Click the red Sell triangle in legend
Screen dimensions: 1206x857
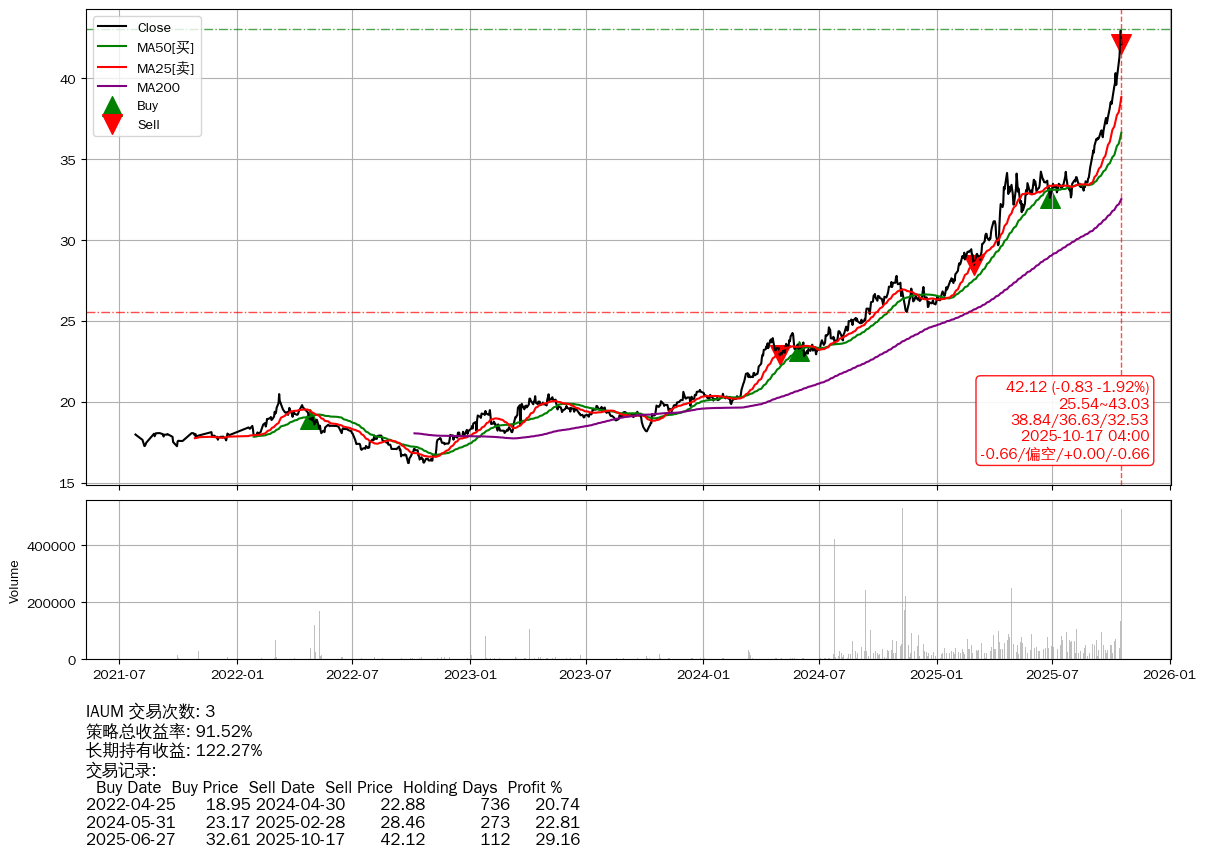click(113, 124)
